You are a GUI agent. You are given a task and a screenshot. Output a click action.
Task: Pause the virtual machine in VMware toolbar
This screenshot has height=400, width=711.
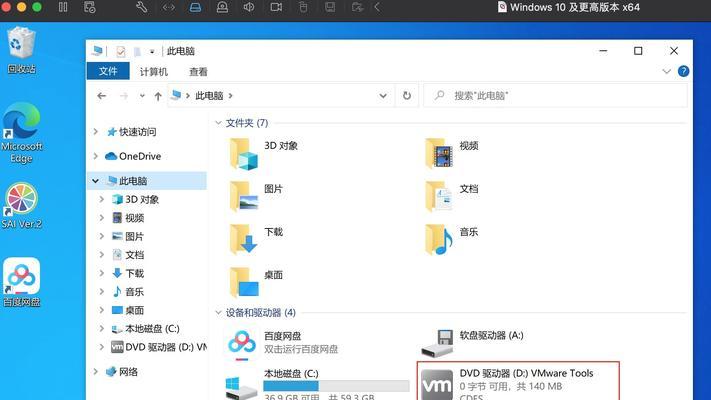tap(63, 7)
